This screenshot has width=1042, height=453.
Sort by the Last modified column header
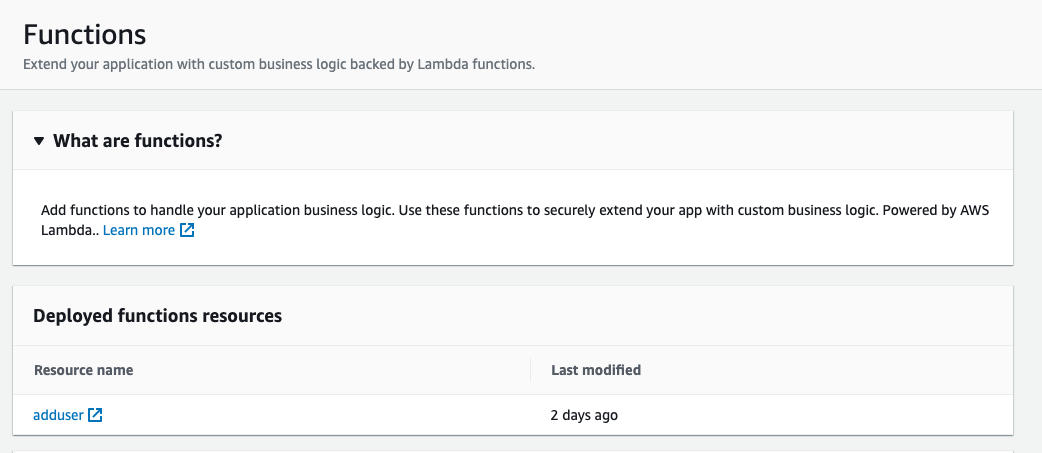596,370
